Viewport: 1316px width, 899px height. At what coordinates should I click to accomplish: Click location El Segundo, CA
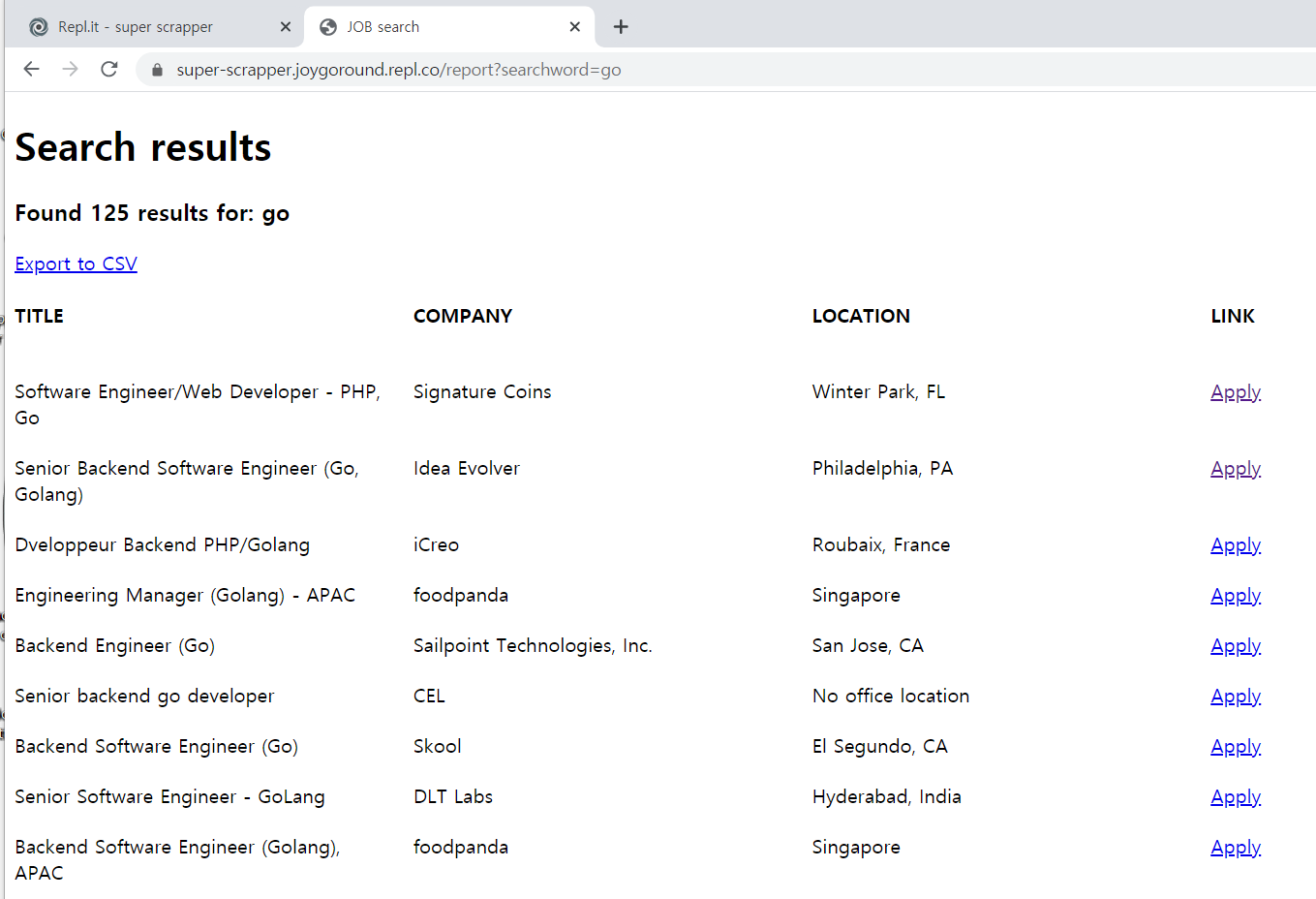click(880, 746)
